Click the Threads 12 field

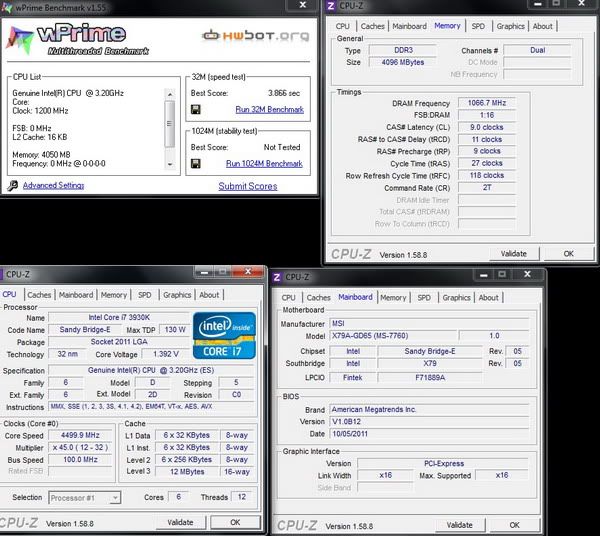242,497
